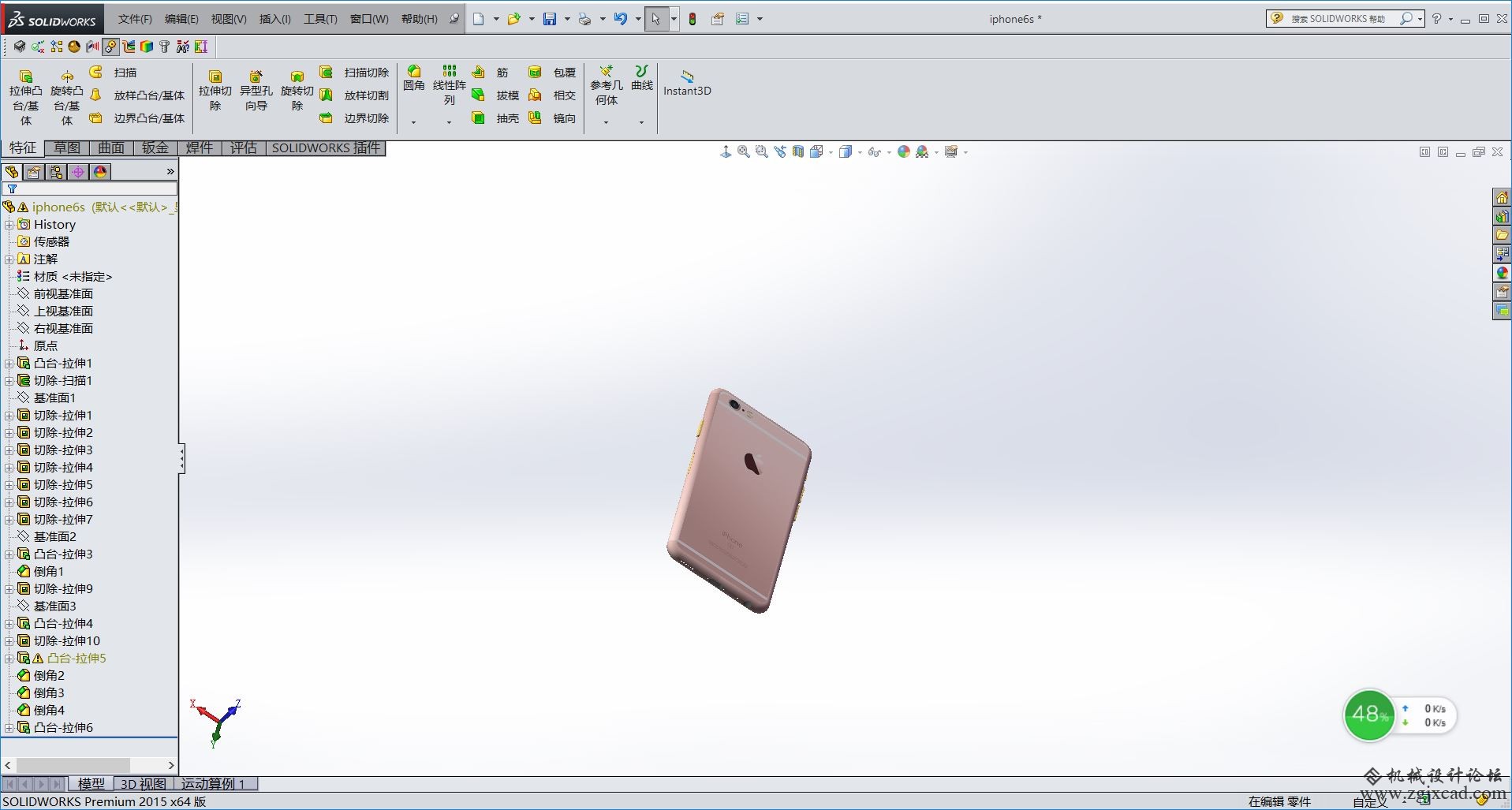The height and width of the screenshot is (810, 1512).
Task: Select the 原点 origin item
Action: pos(37,346)
